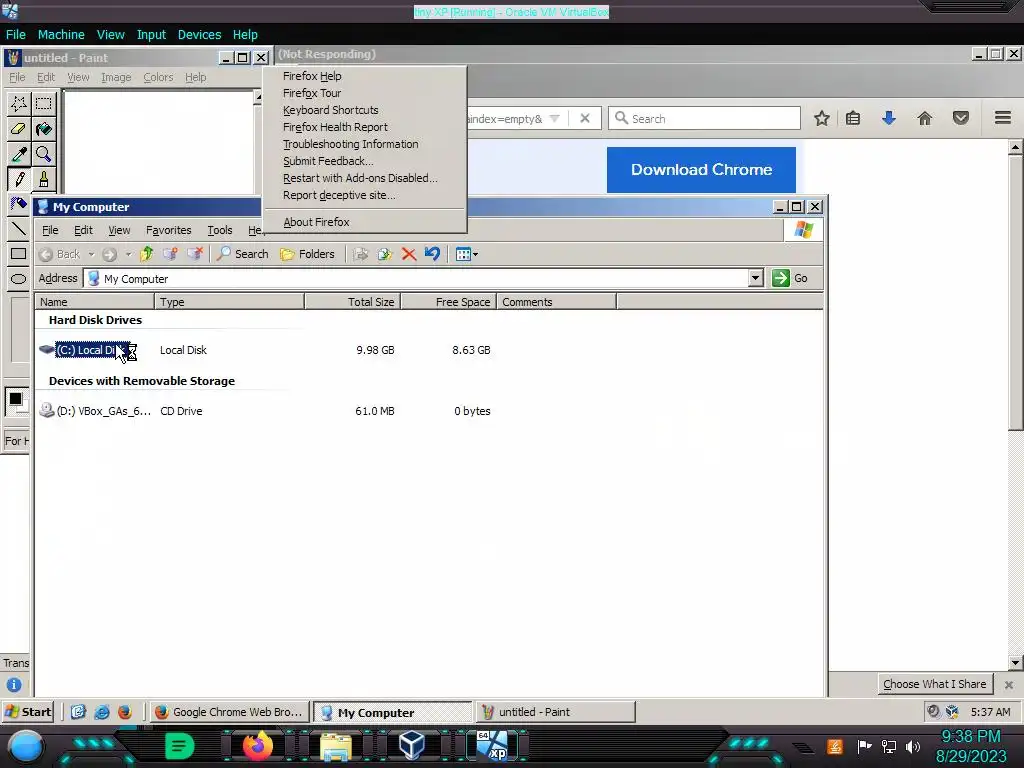Viewport: 1024px width, 768px height.
Task: Open Firefox hamburger menu
Action: pos(1003,118)
